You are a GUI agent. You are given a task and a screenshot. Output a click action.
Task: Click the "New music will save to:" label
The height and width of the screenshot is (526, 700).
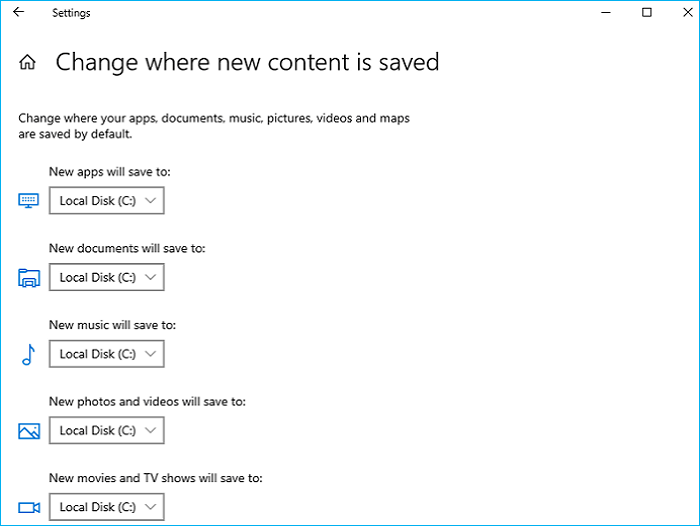(x=112, y=325)
